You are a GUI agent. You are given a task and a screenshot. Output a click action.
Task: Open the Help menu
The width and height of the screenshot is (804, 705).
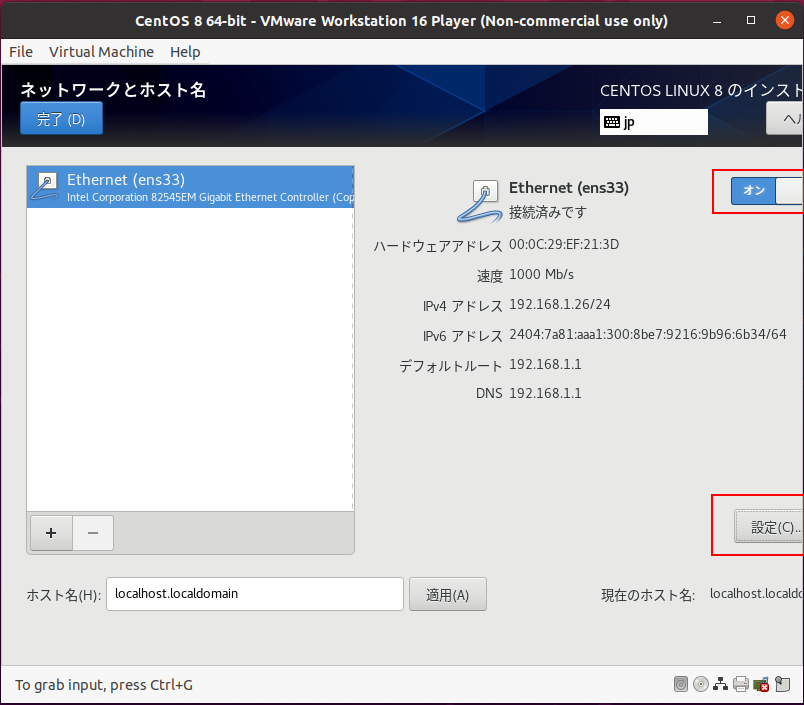tap(185, 52)
